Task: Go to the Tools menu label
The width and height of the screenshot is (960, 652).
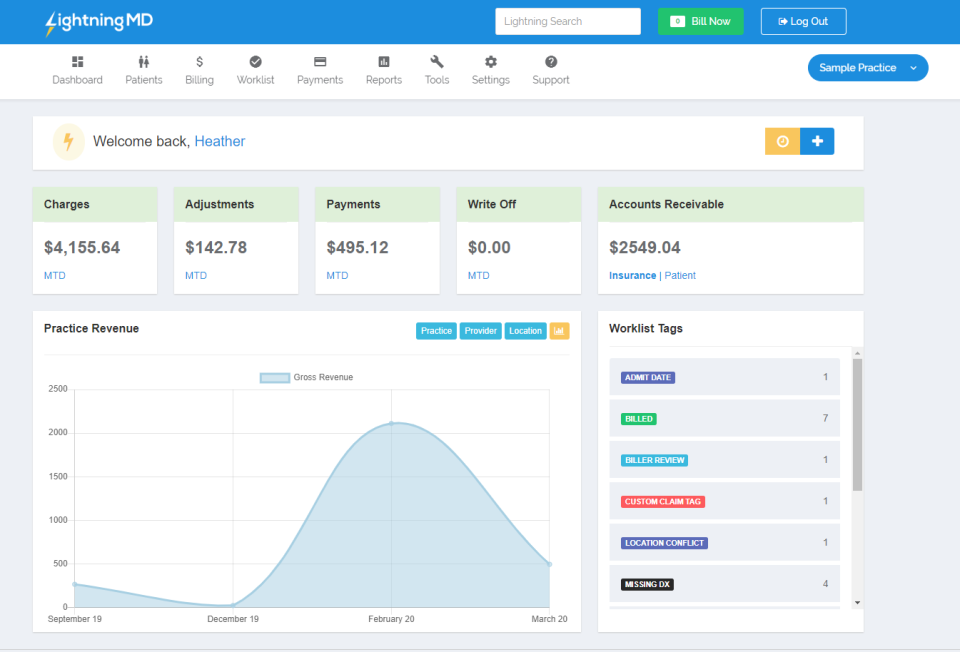Action: tap(437, 80)
